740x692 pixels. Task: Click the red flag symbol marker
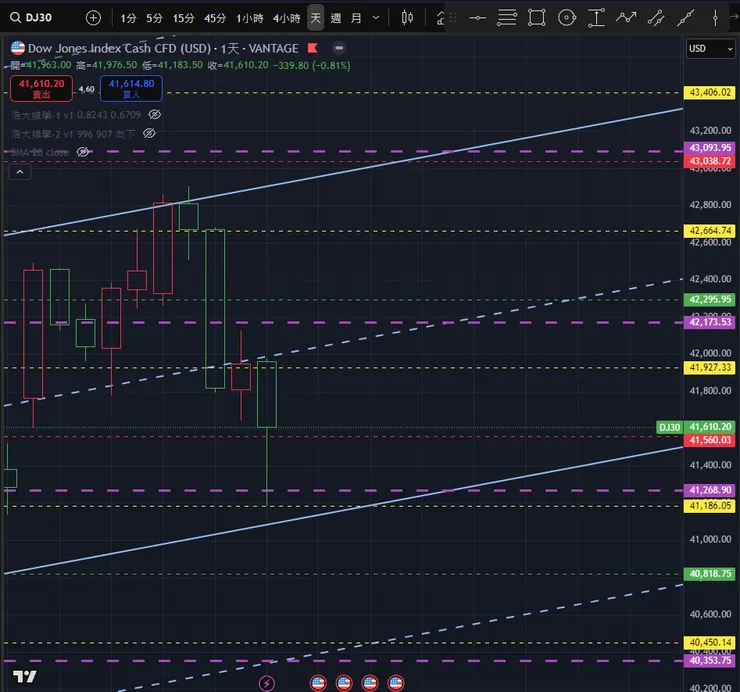(x=312, y=48)
